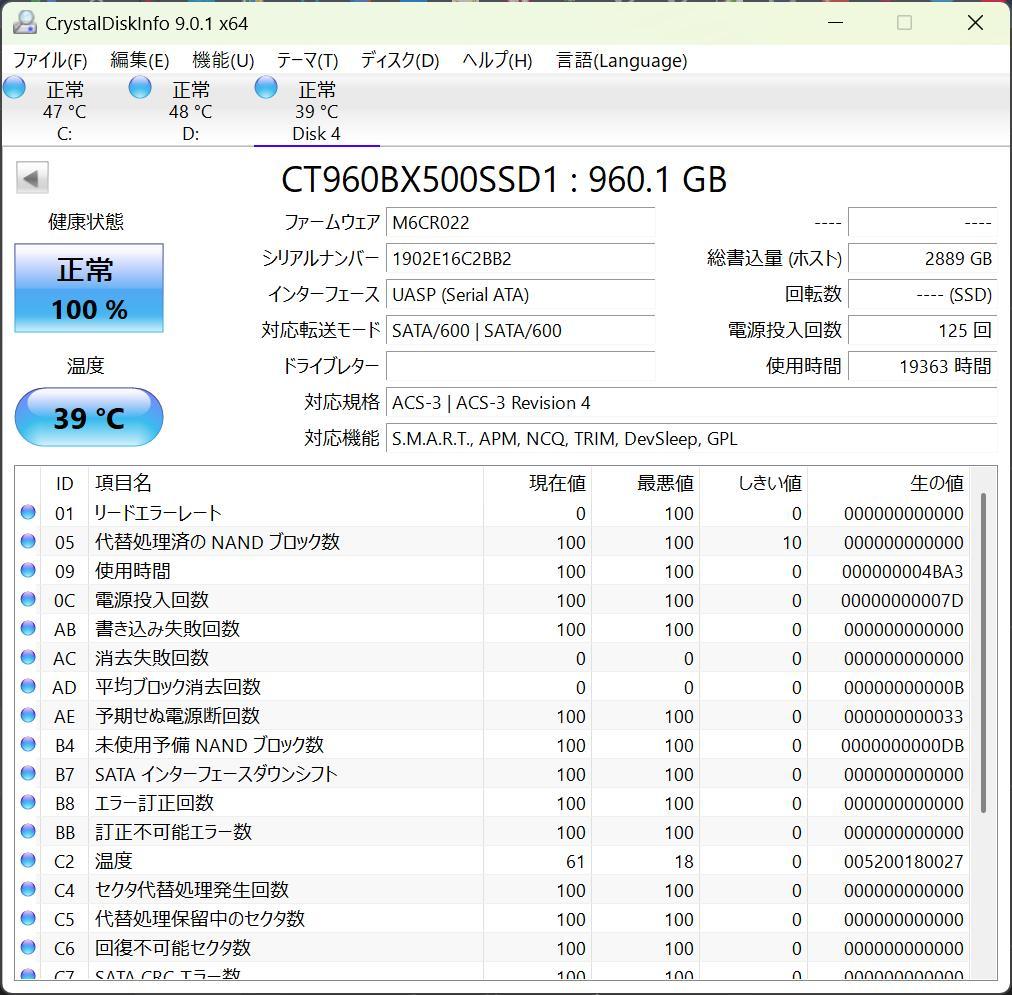This screenshot has width=1012, height=995.
Task: Close the CrystalDiskInfo window
Action: (975, 23)
